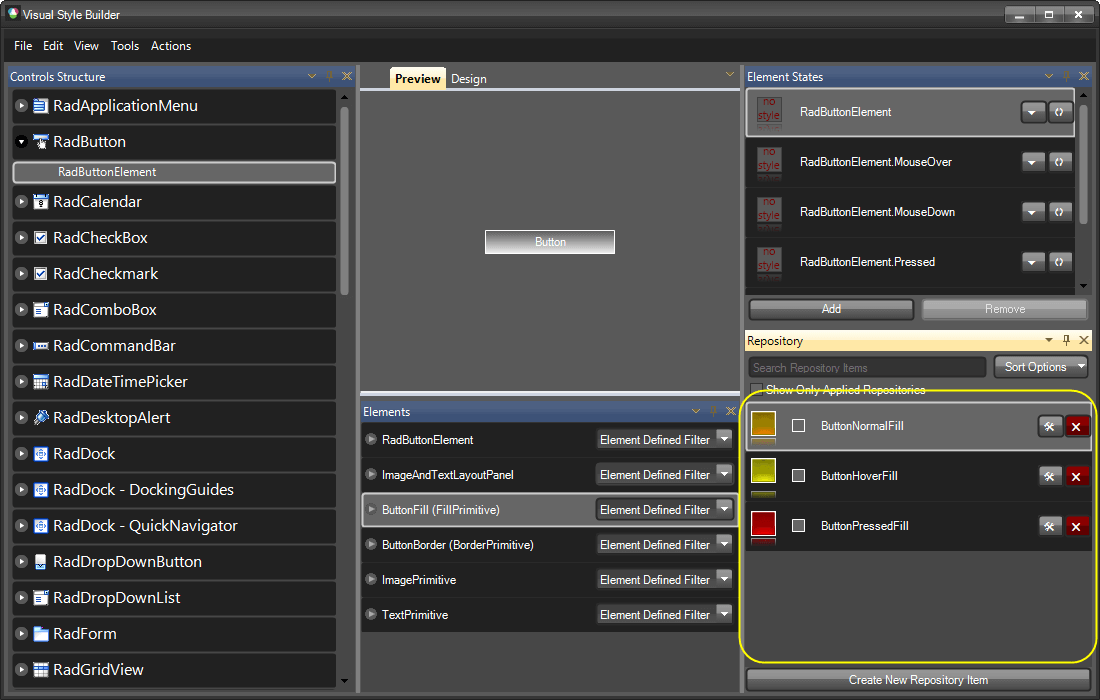The width and height of the screenshot is (1100, 700).
Task: Expand the RadCalendar tree node
Action: (20, 202)
